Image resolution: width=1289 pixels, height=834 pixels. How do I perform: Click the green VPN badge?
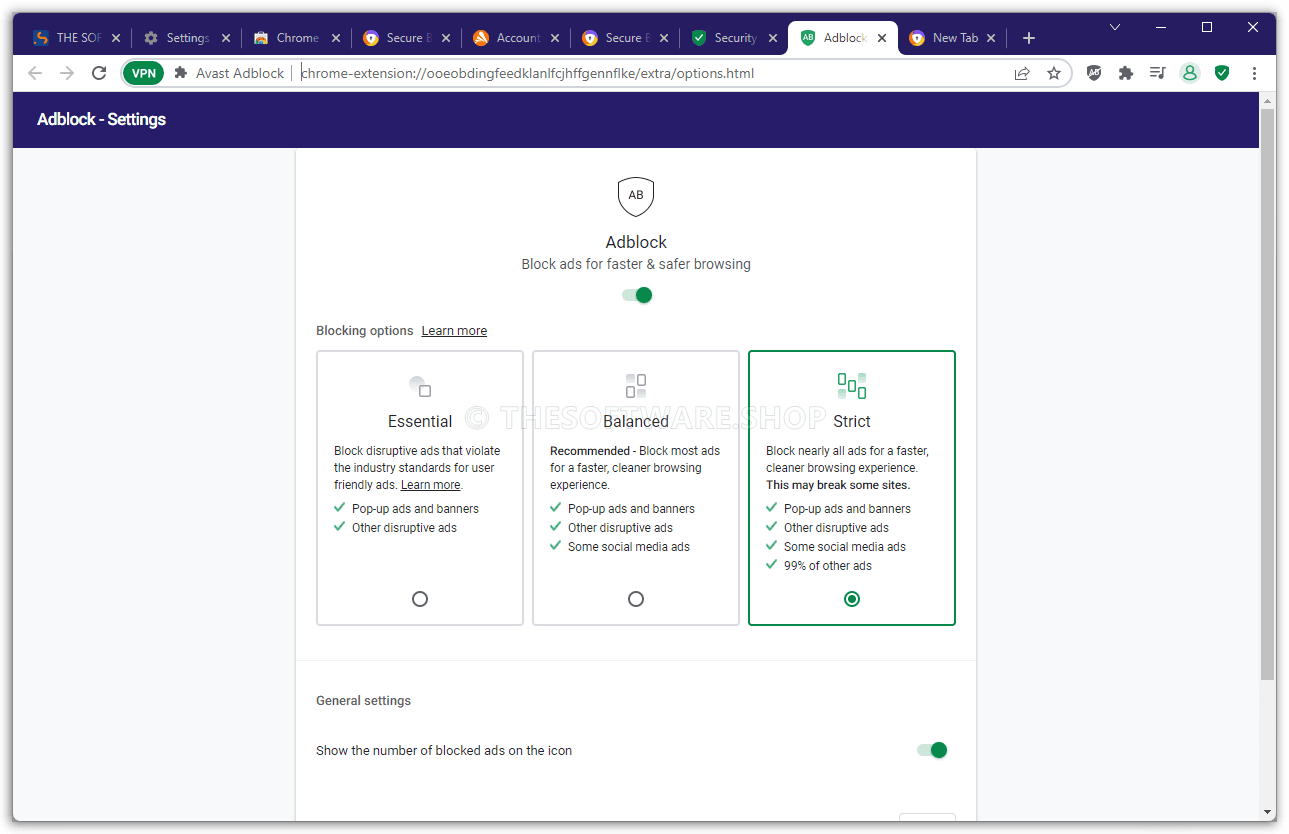point(144,73)
